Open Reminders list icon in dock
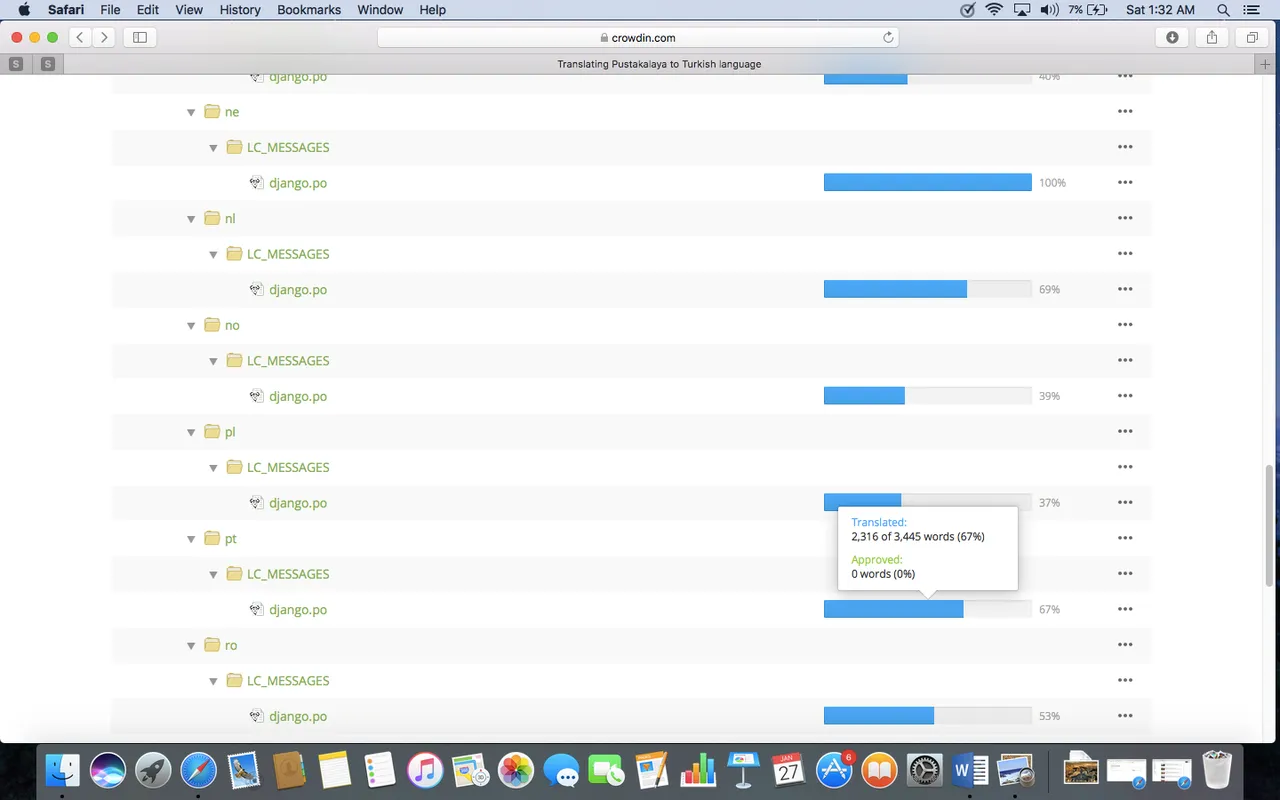This screenshot has width=1280, height=800. (379, 770)
